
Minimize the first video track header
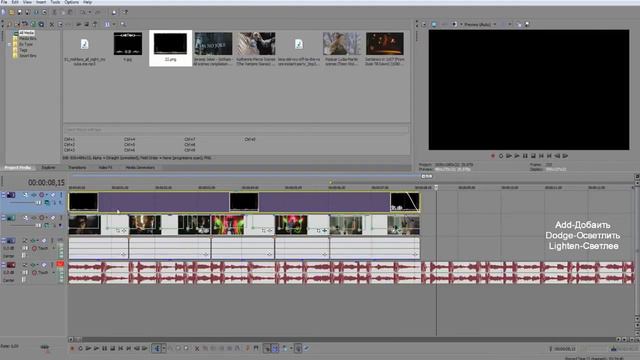pos(3,195)
